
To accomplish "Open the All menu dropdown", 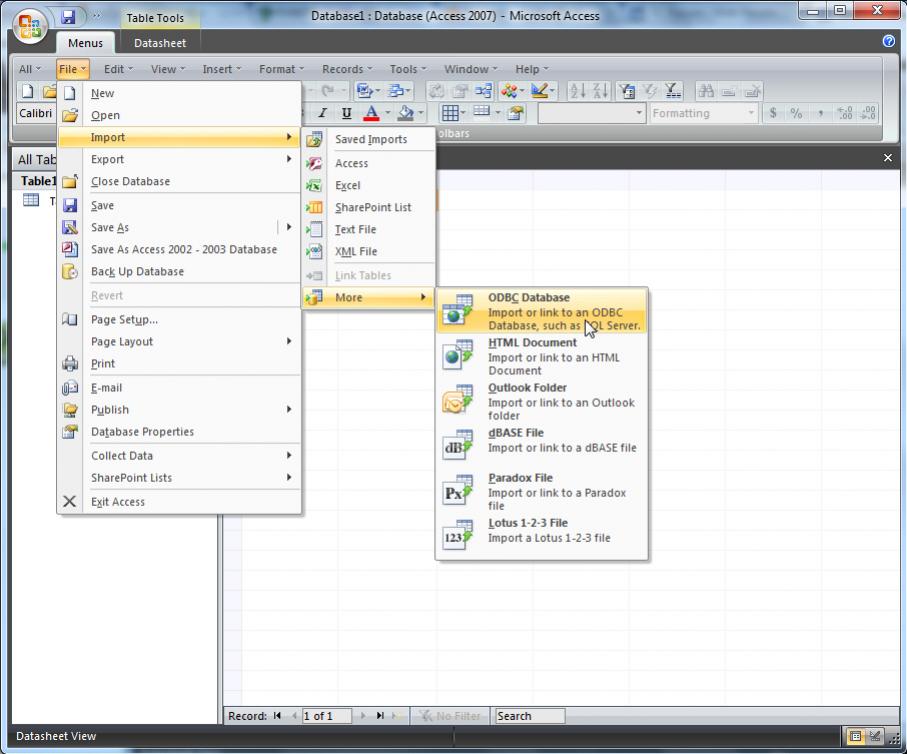I will coord(30,69).
